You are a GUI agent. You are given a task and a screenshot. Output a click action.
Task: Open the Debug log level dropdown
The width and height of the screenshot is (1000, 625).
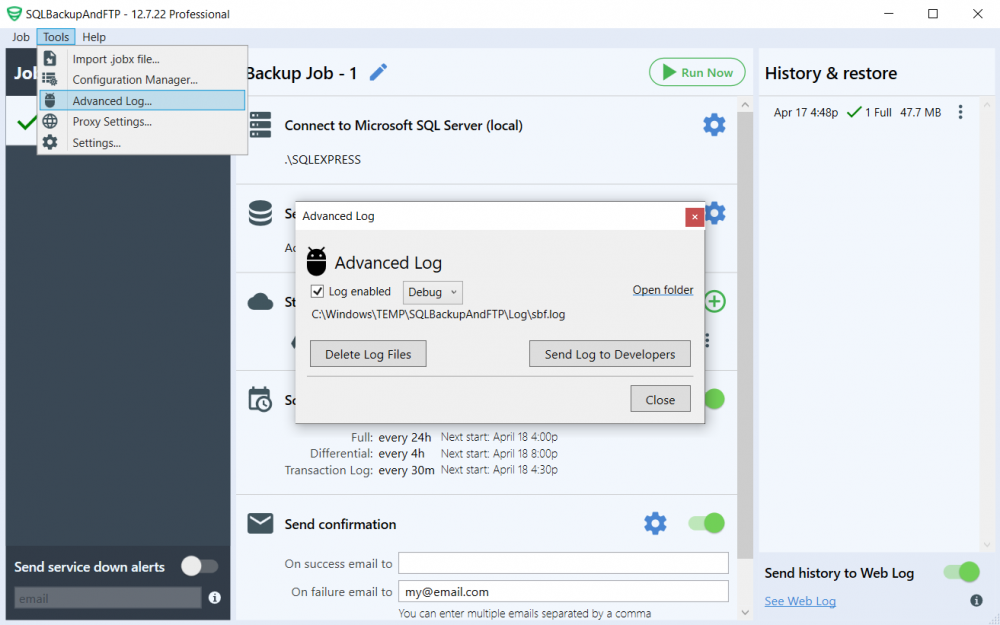pos(432,291)
